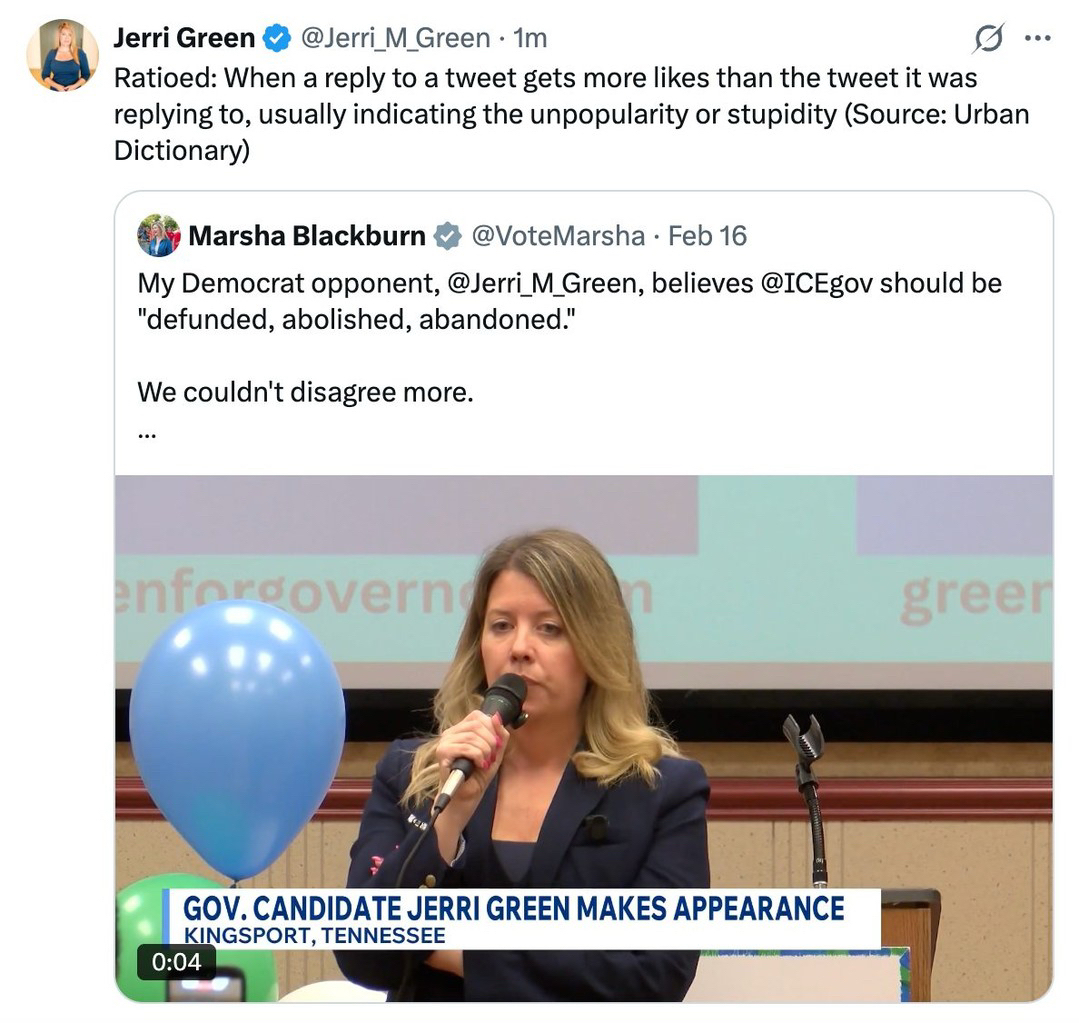Screen dimensions: 1079x1023
Task: Click the @Jerri_M_Green handle in the tweet header
Action: coord(395,39)
